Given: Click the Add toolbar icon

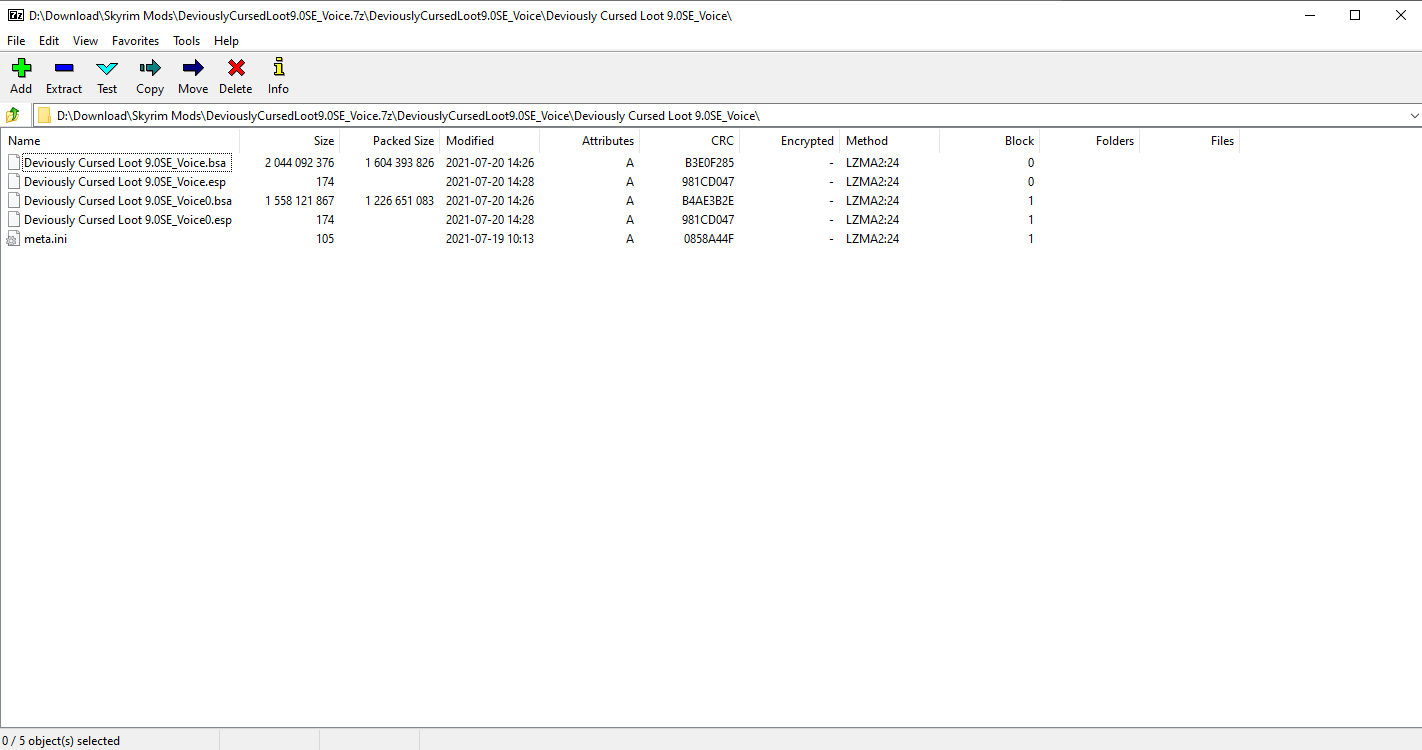Looking at the screenshot, I should coord(21,68).
